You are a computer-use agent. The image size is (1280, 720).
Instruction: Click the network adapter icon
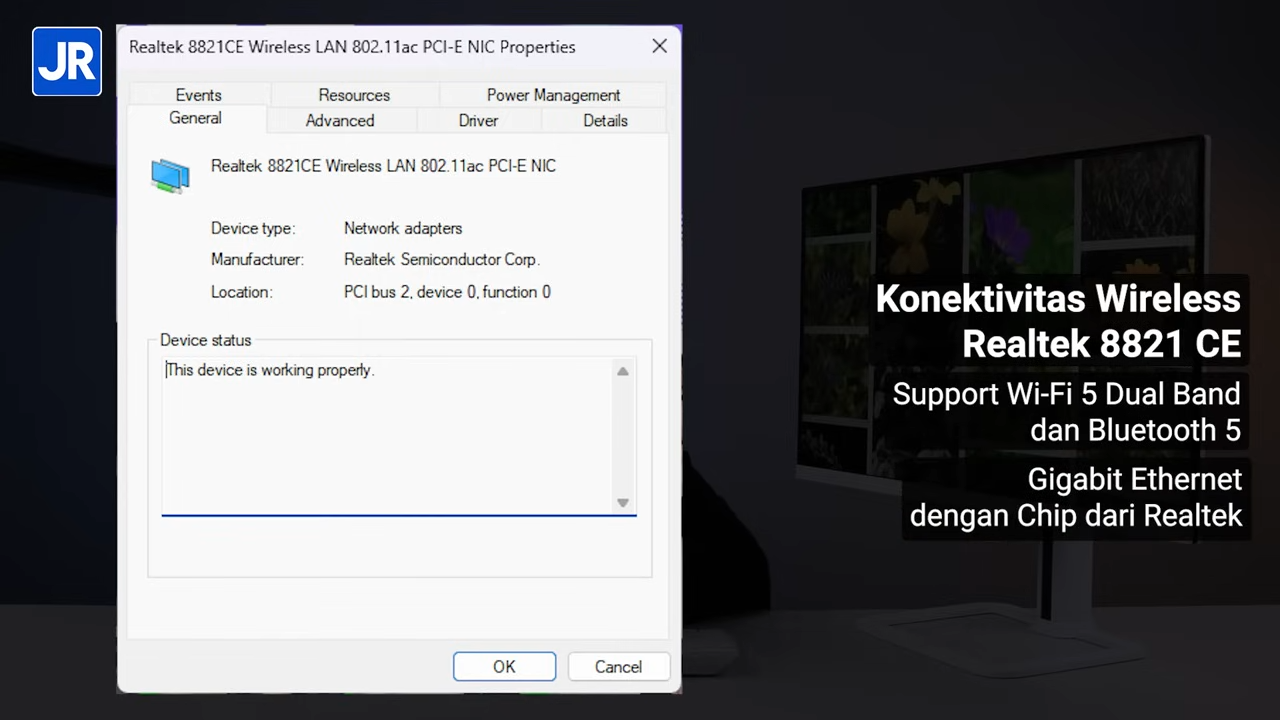pyautogui.click(x=170, y=175)
